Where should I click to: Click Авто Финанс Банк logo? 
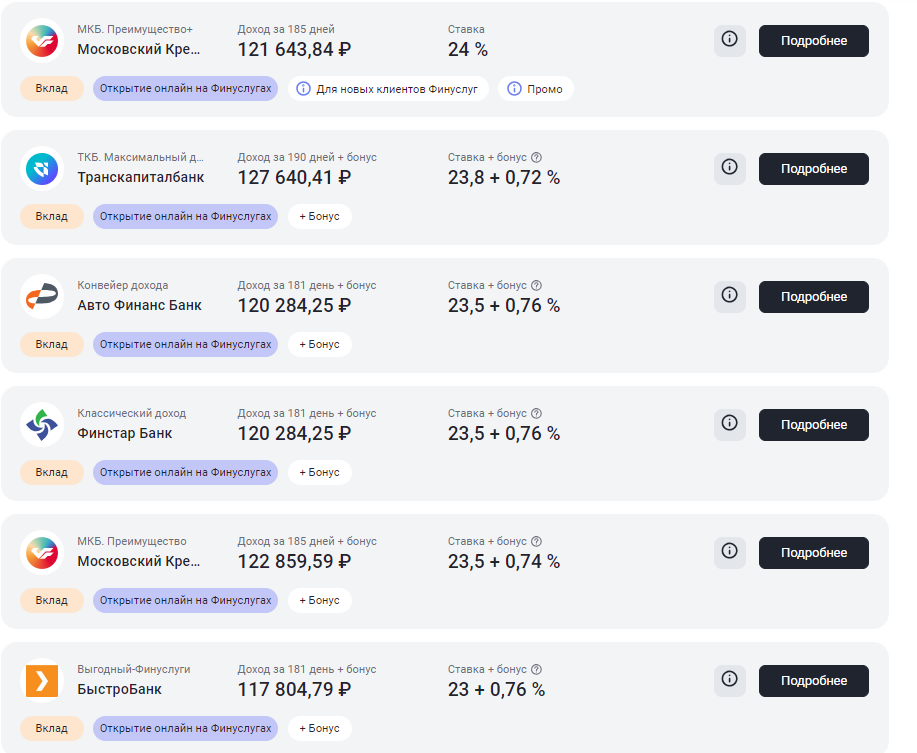[42, 296]
